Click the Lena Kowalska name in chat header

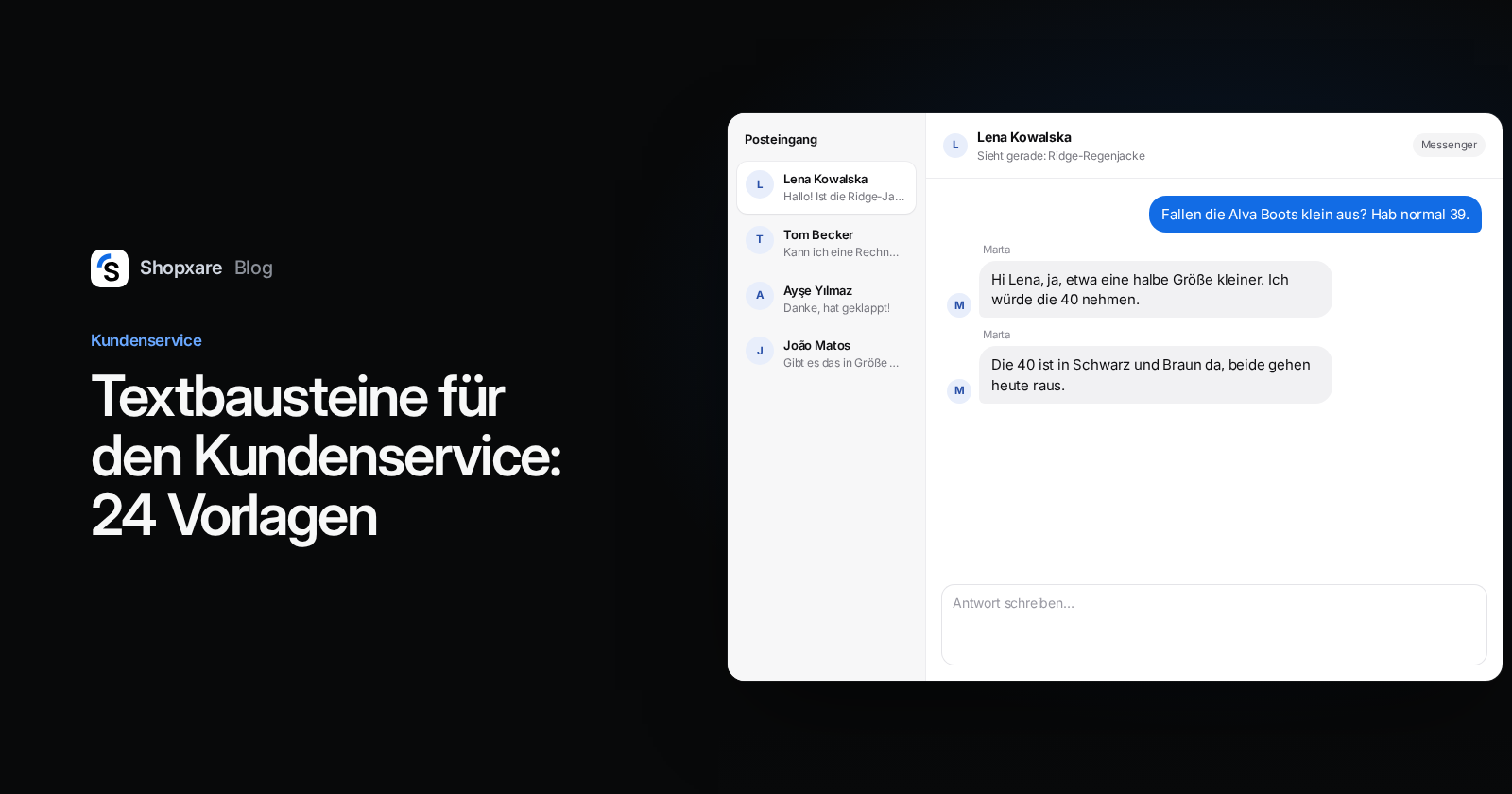pyautogui.click(x=1023, y=137)
